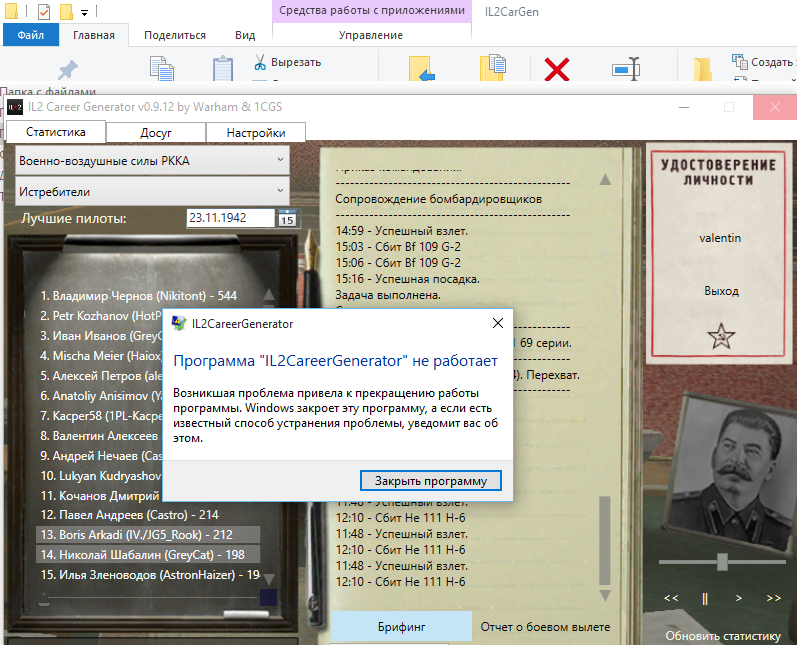Click Выход on the ID card

(x=721, y=291)
